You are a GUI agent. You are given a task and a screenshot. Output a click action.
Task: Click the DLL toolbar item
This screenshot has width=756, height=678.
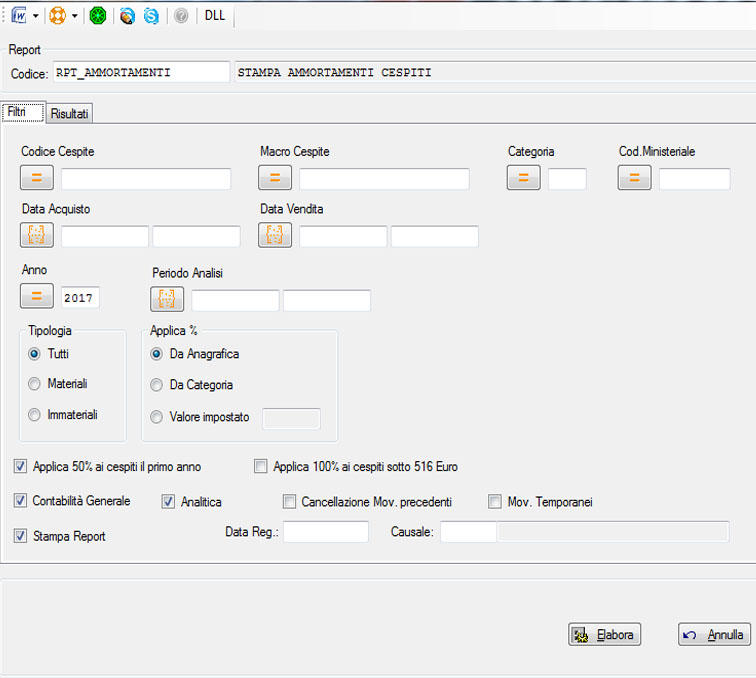(x=215, y=15)
